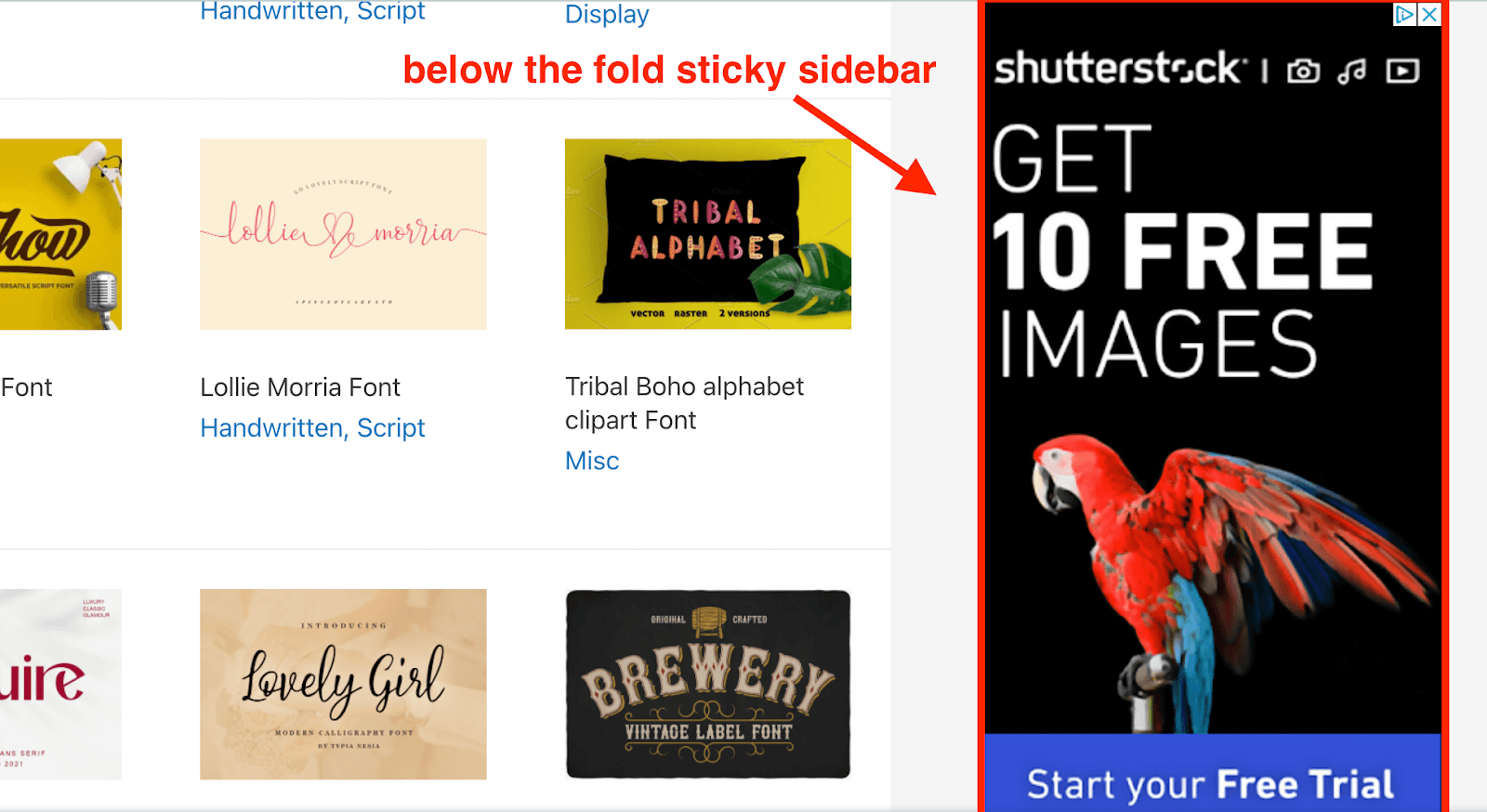Open the Handwritten, Script link under Lollie Morria Font

tap(312, 427)
